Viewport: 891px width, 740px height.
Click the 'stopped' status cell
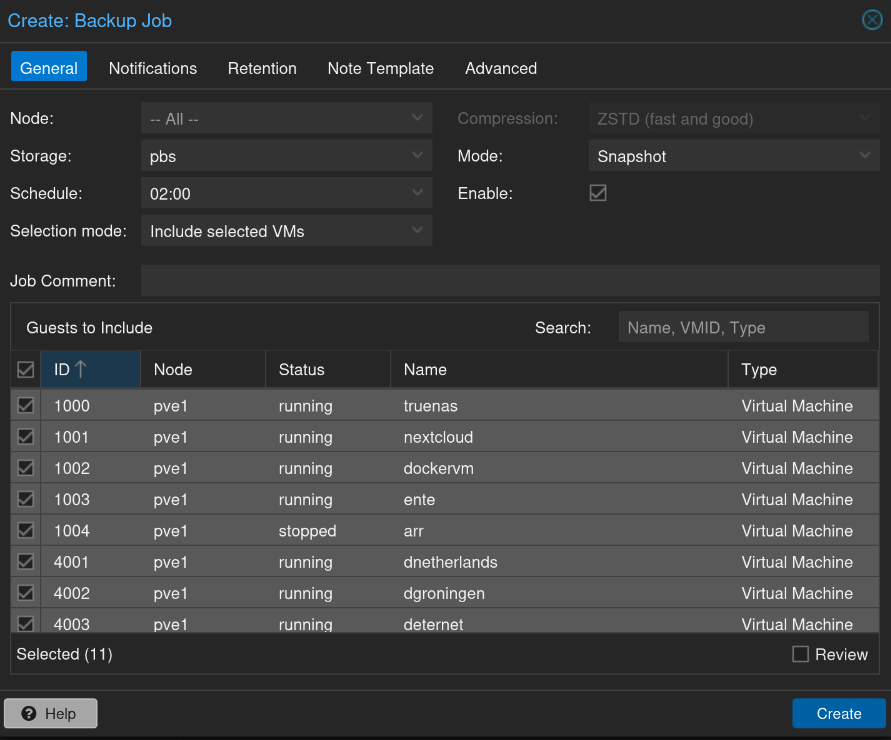(x=328, y=530)
